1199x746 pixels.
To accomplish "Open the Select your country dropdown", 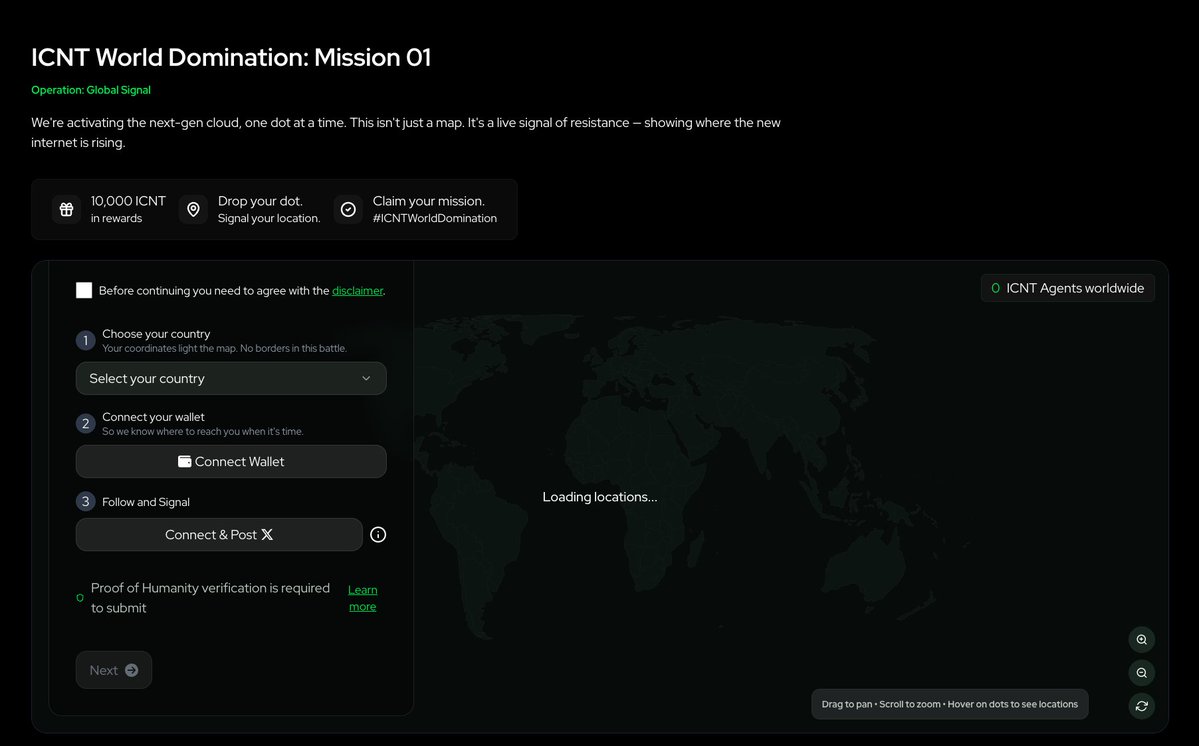I will pos(231,378).
